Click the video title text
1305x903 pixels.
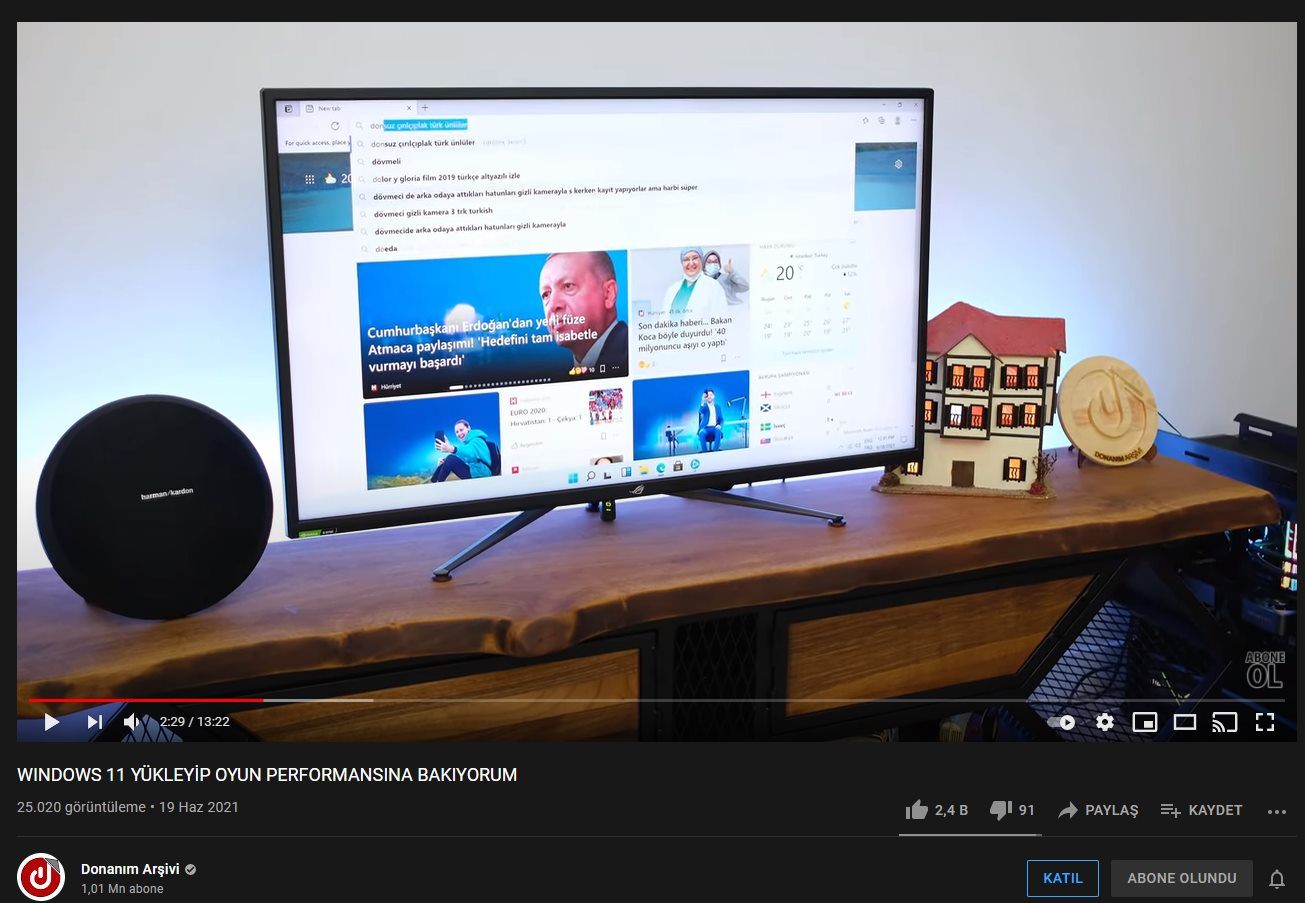[267, 775]
